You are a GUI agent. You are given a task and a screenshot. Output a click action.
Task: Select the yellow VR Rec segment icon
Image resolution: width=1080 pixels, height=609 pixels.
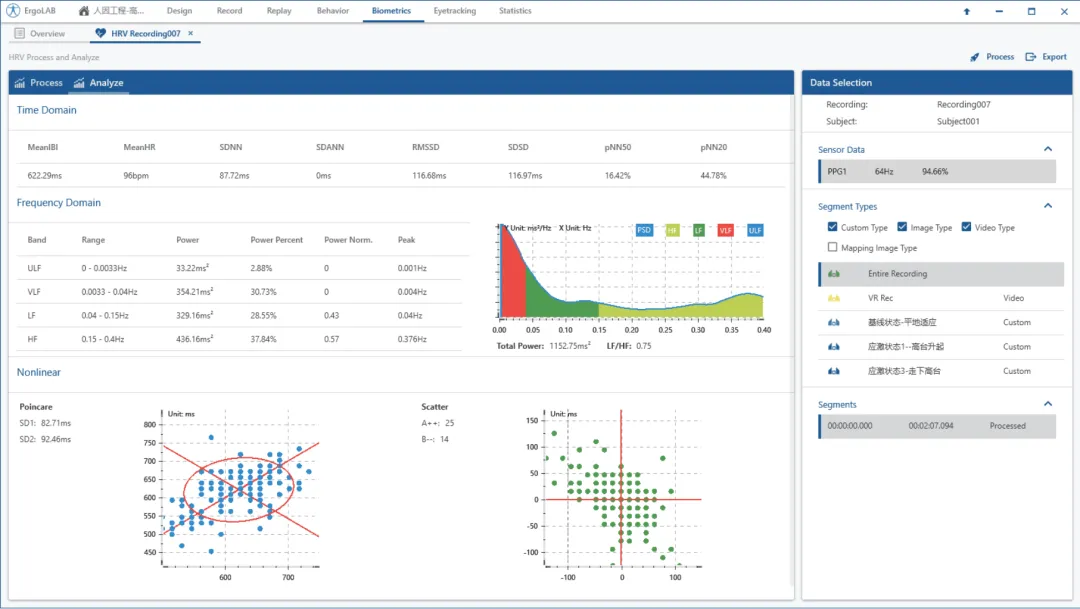(x=833, y=298)
